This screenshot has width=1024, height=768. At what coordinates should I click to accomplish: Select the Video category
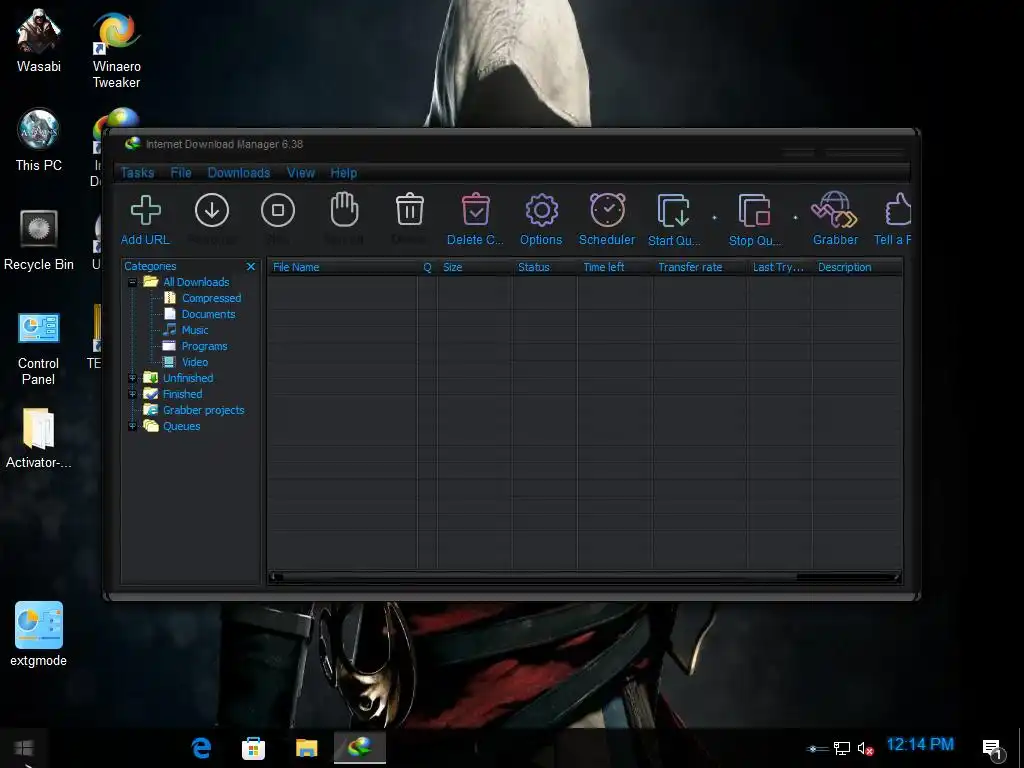(195, 362)
